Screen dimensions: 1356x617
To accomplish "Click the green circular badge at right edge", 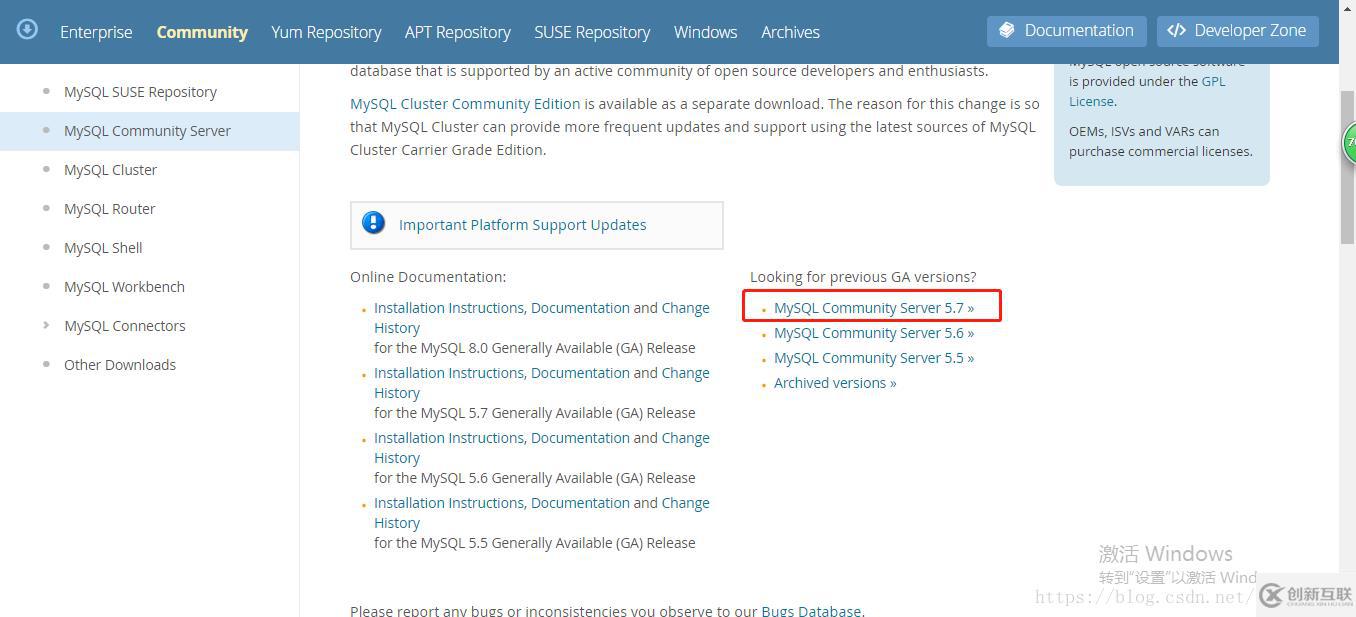I will point(1348,143).
